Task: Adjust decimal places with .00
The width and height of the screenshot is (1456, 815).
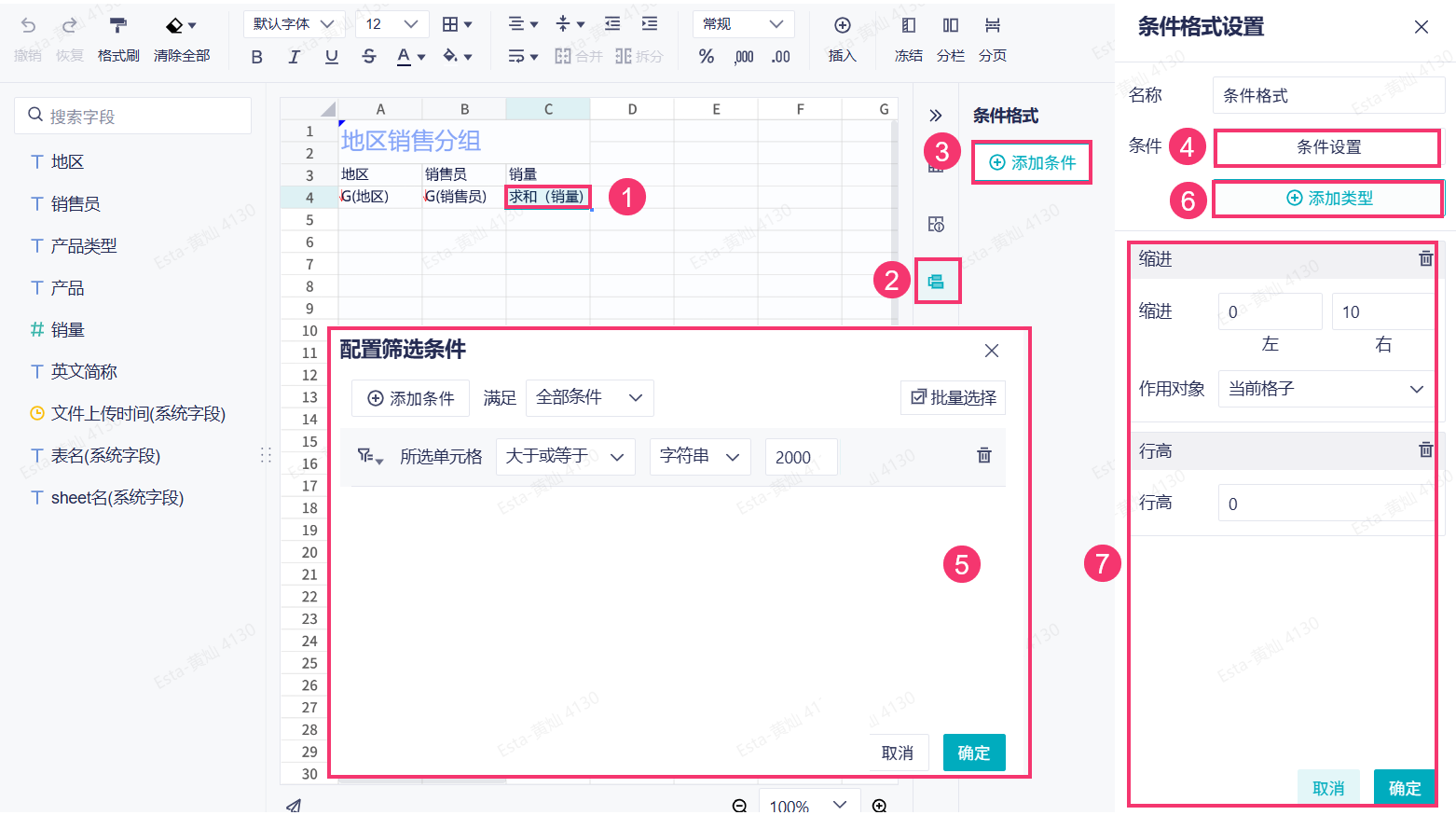Action: pos(781,57)
